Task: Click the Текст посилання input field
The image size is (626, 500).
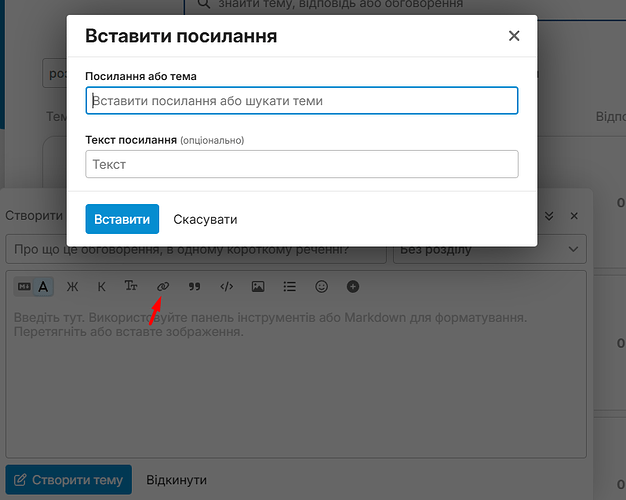Action: pos(302,164)
